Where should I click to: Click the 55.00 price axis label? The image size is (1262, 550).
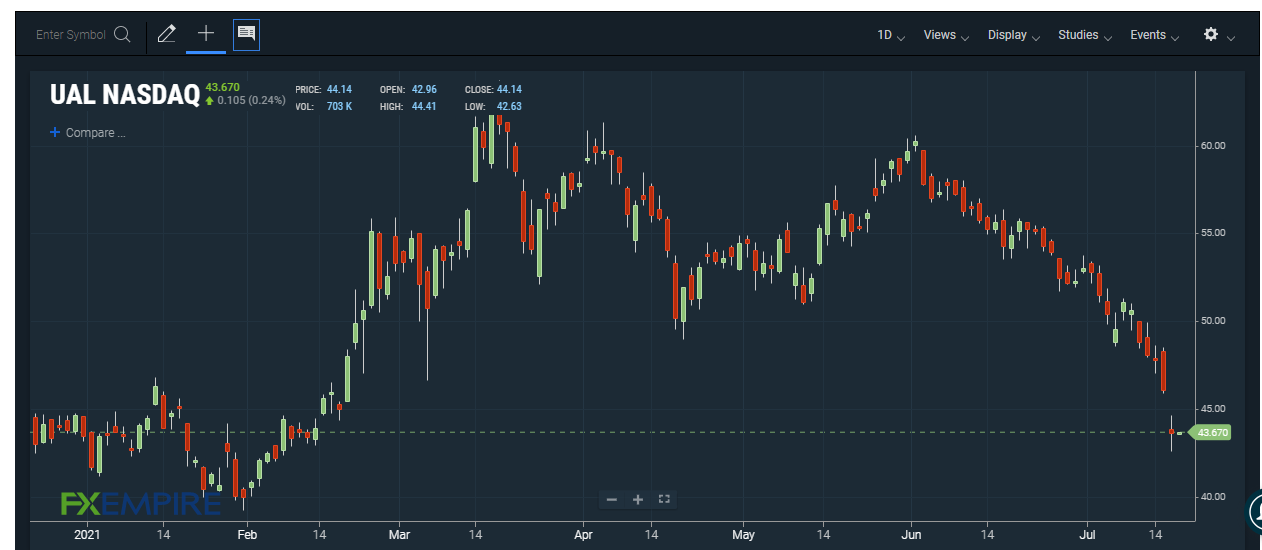click(1213, 232)
